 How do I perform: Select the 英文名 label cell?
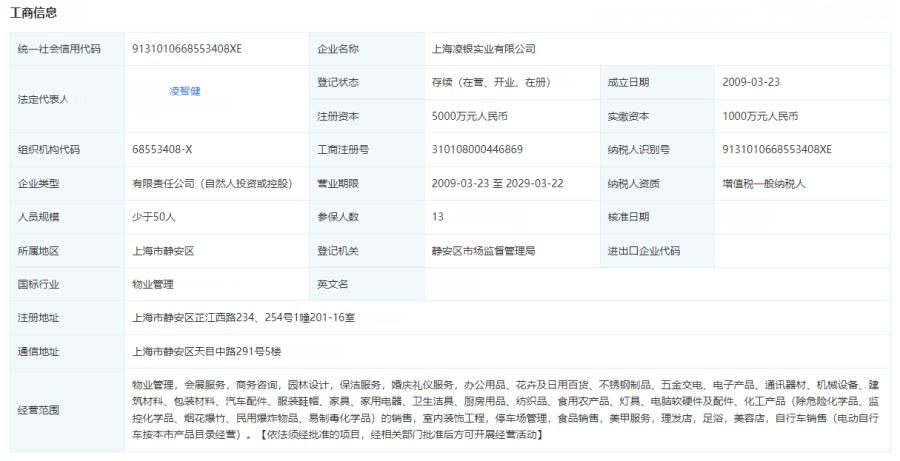coord(367,284)
